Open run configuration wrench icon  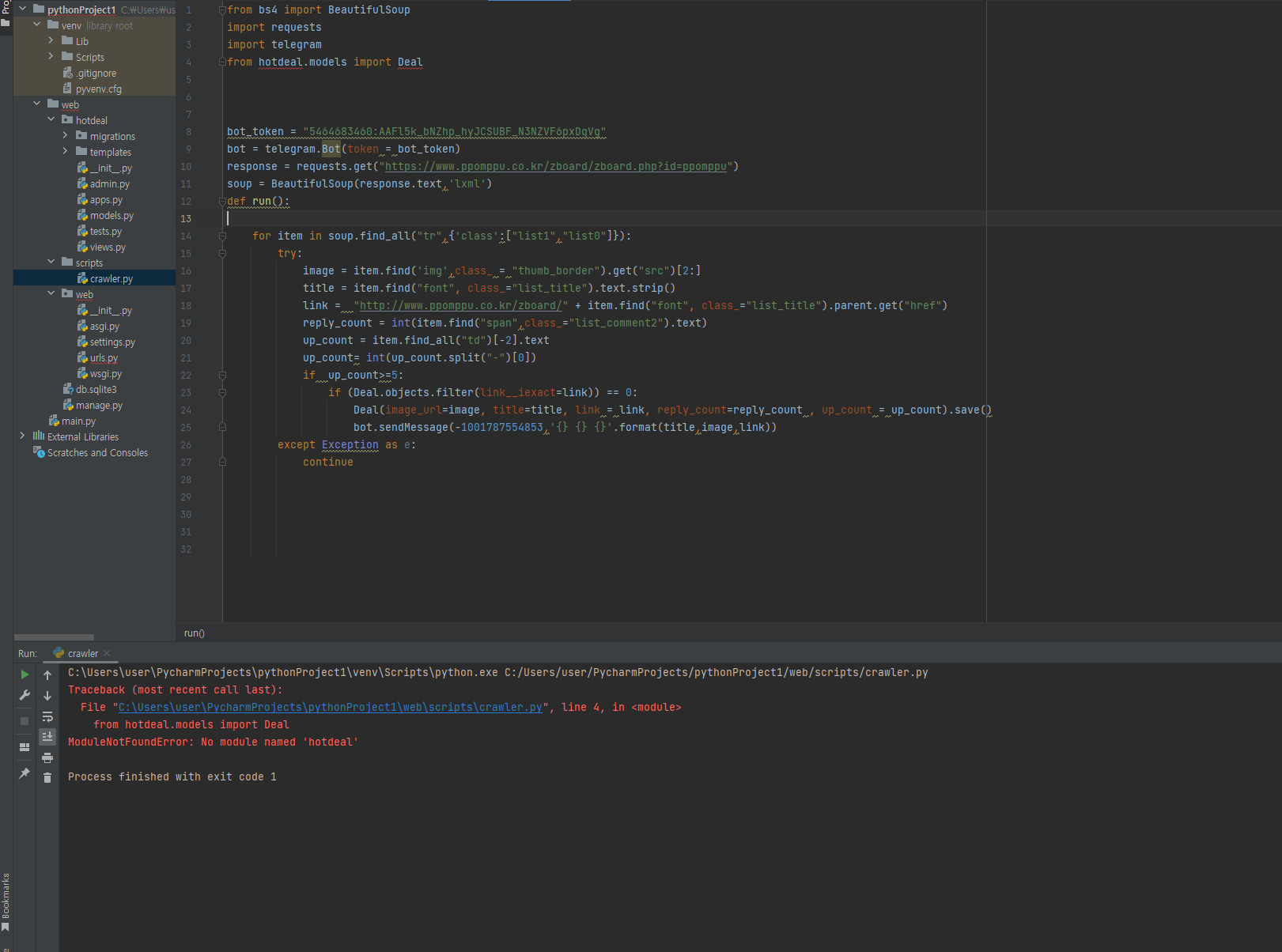click(25, 695)
